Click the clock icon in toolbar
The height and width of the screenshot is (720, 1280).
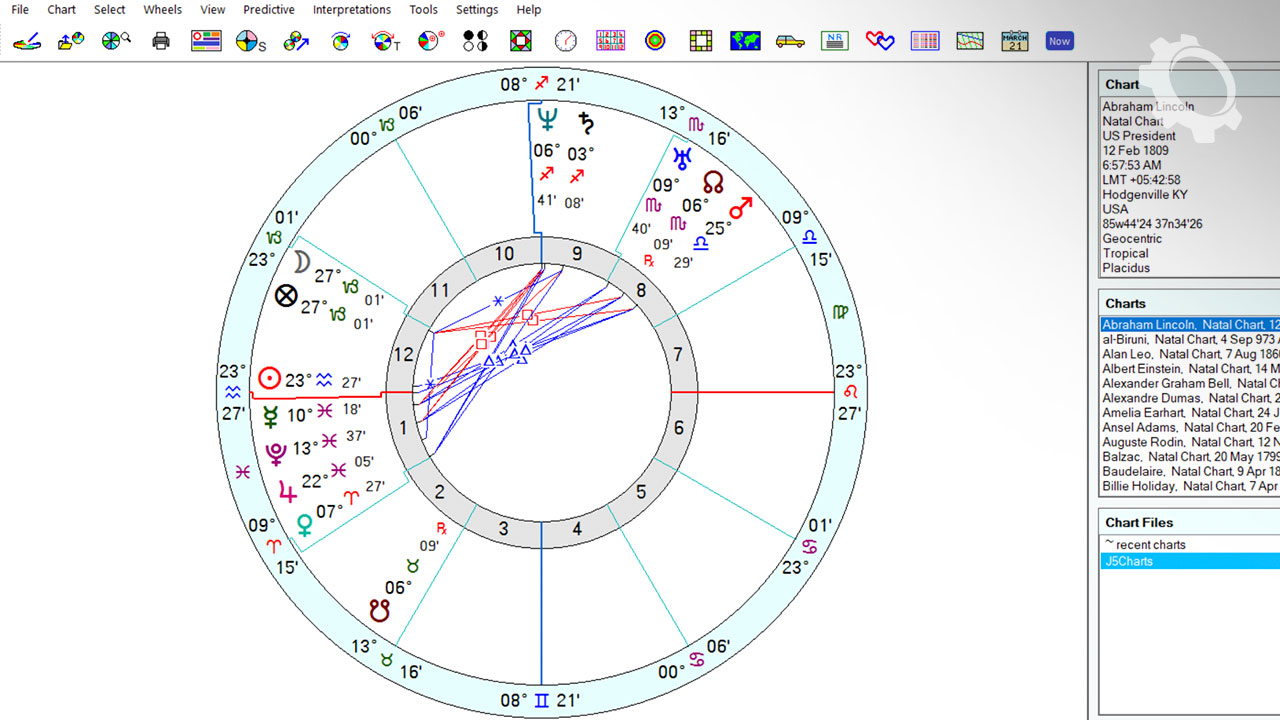tap(566, 41)
